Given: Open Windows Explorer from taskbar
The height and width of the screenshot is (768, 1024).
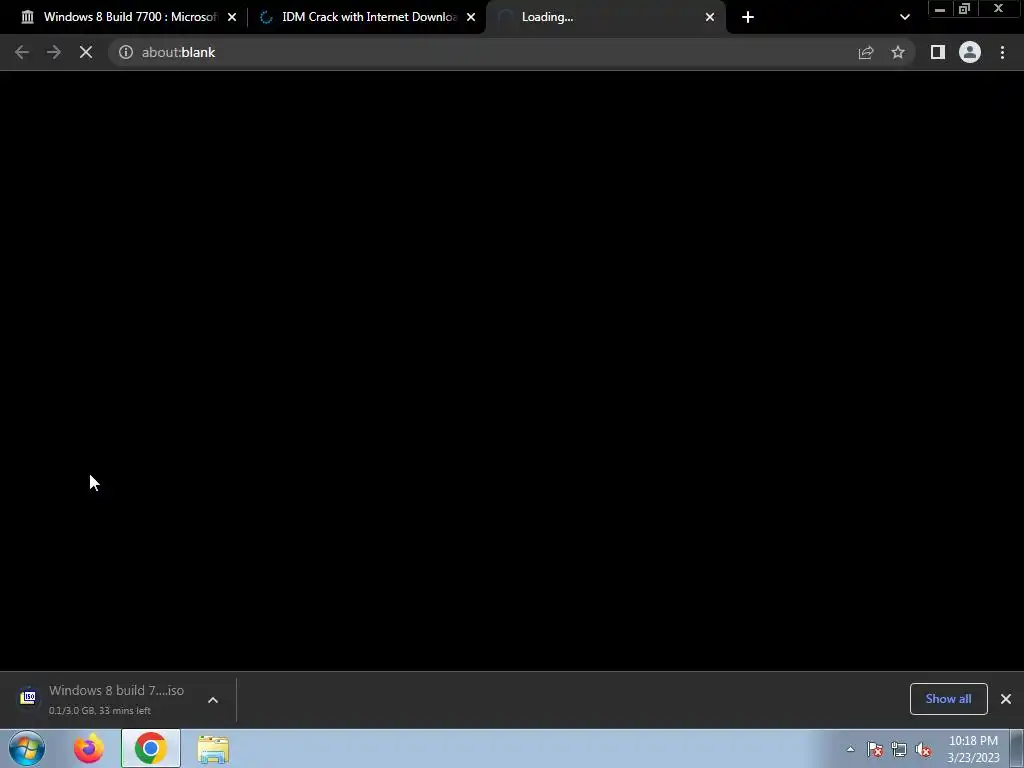Looking at the screenshot, I should pos(213,750).
